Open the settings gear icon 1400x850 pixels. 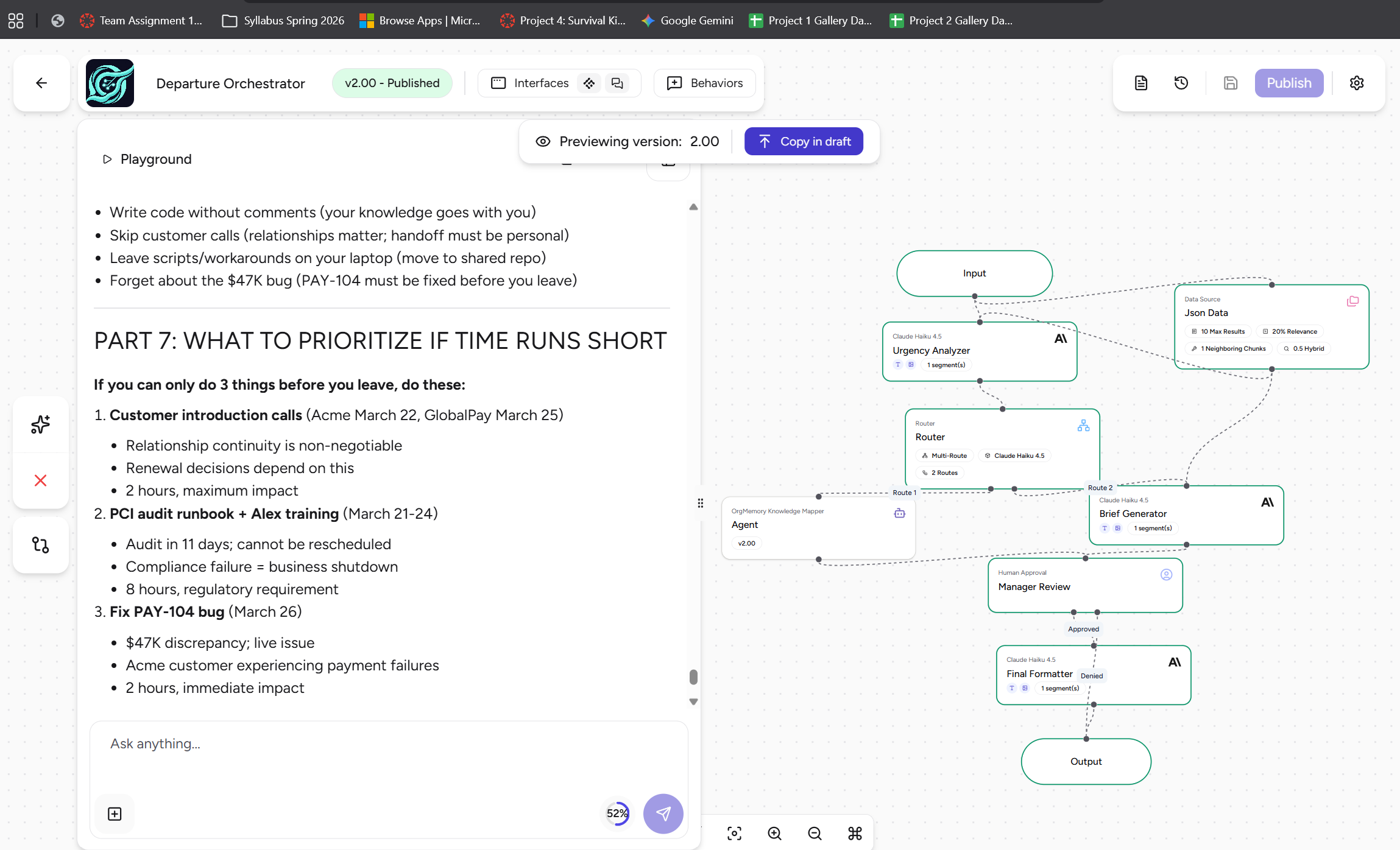1356,83
